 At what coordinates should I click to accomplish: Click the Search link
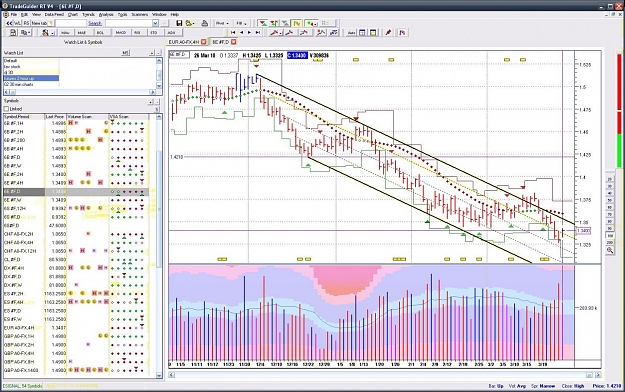point(95,23)
